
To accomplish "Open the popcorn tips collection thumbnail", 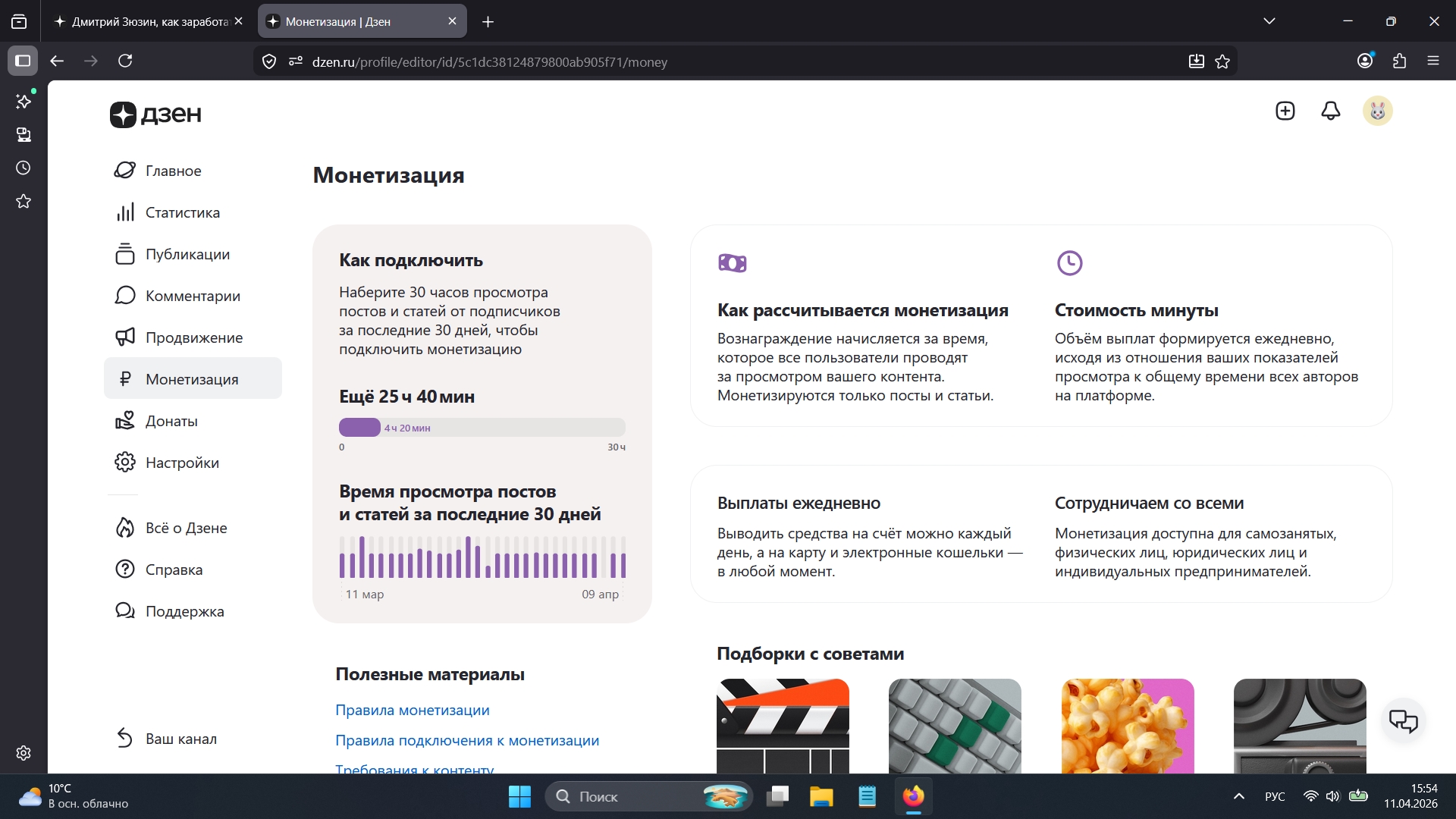I will point(1127,726).
